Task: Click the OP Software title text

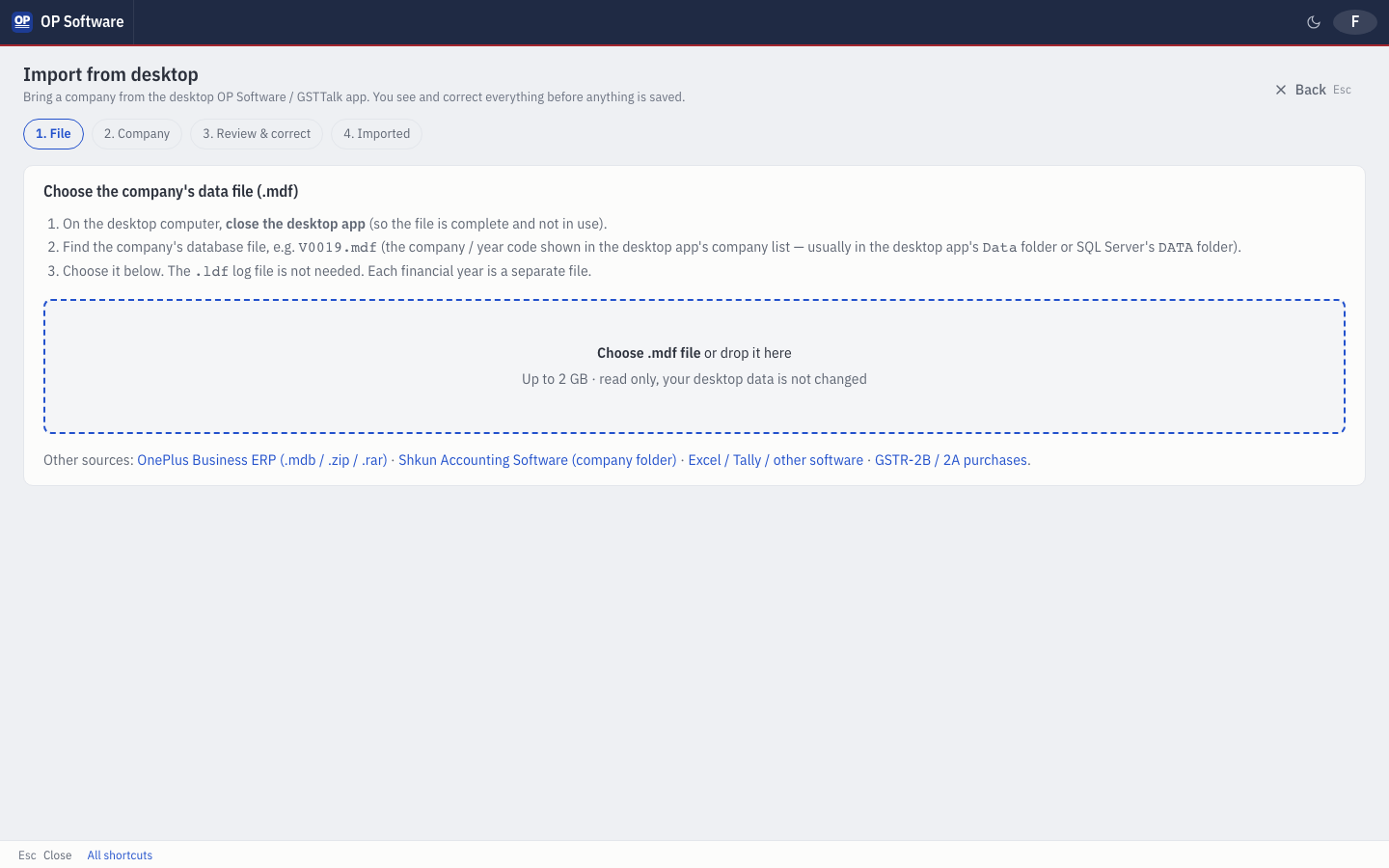Action: pos(82,21)
